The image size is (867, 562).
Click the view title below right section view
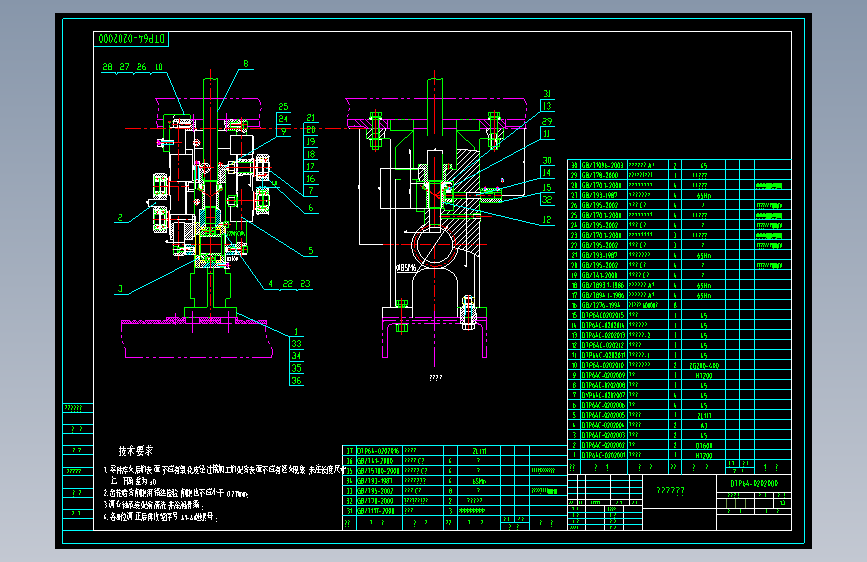tap(436, 378)
